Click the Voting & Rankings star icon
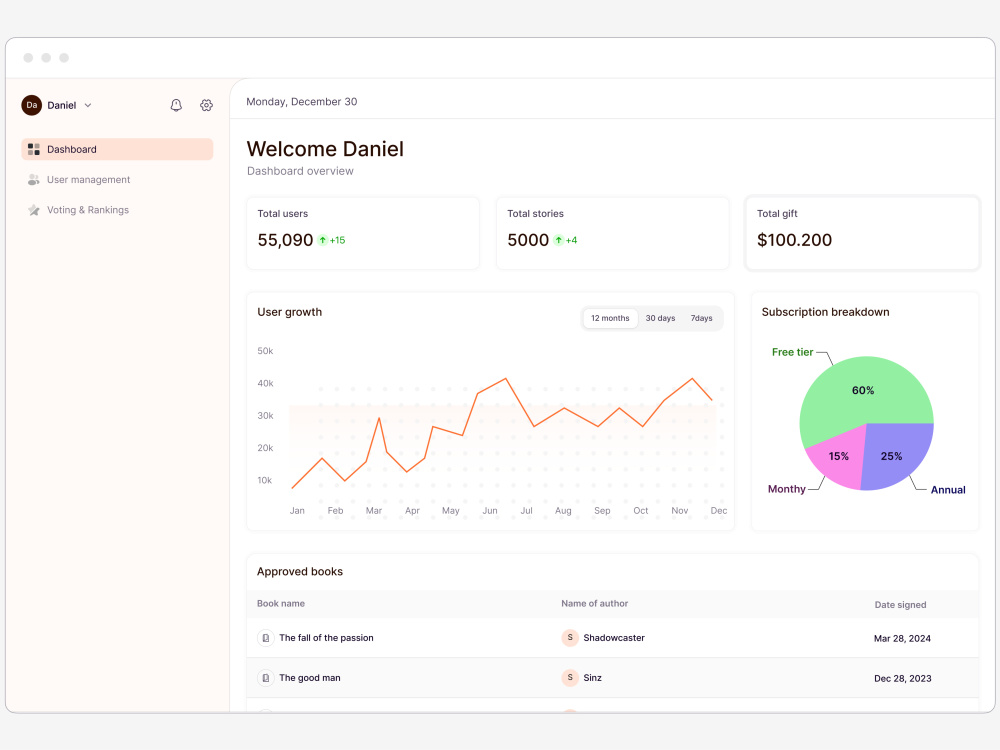This screenshot has width=1000, height=750. pos(34,210)
